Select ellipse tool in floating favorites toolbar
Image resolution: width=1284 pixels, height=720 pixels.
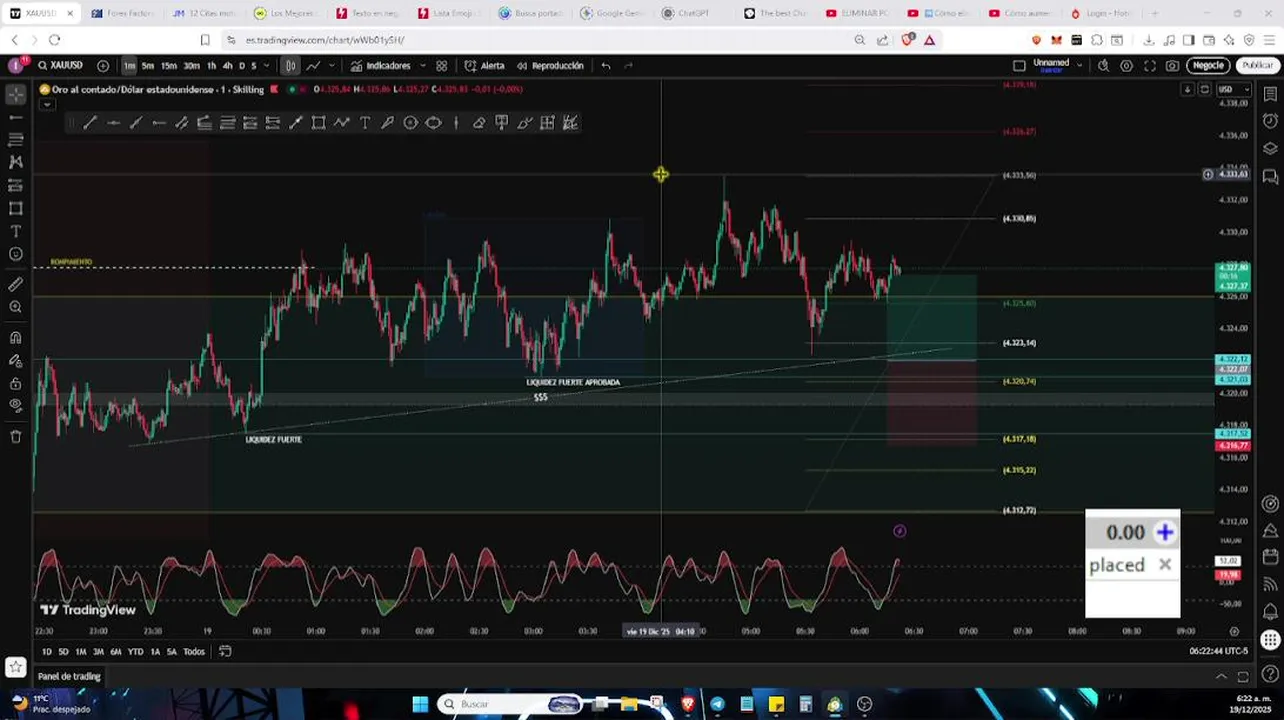coord(434,123)
